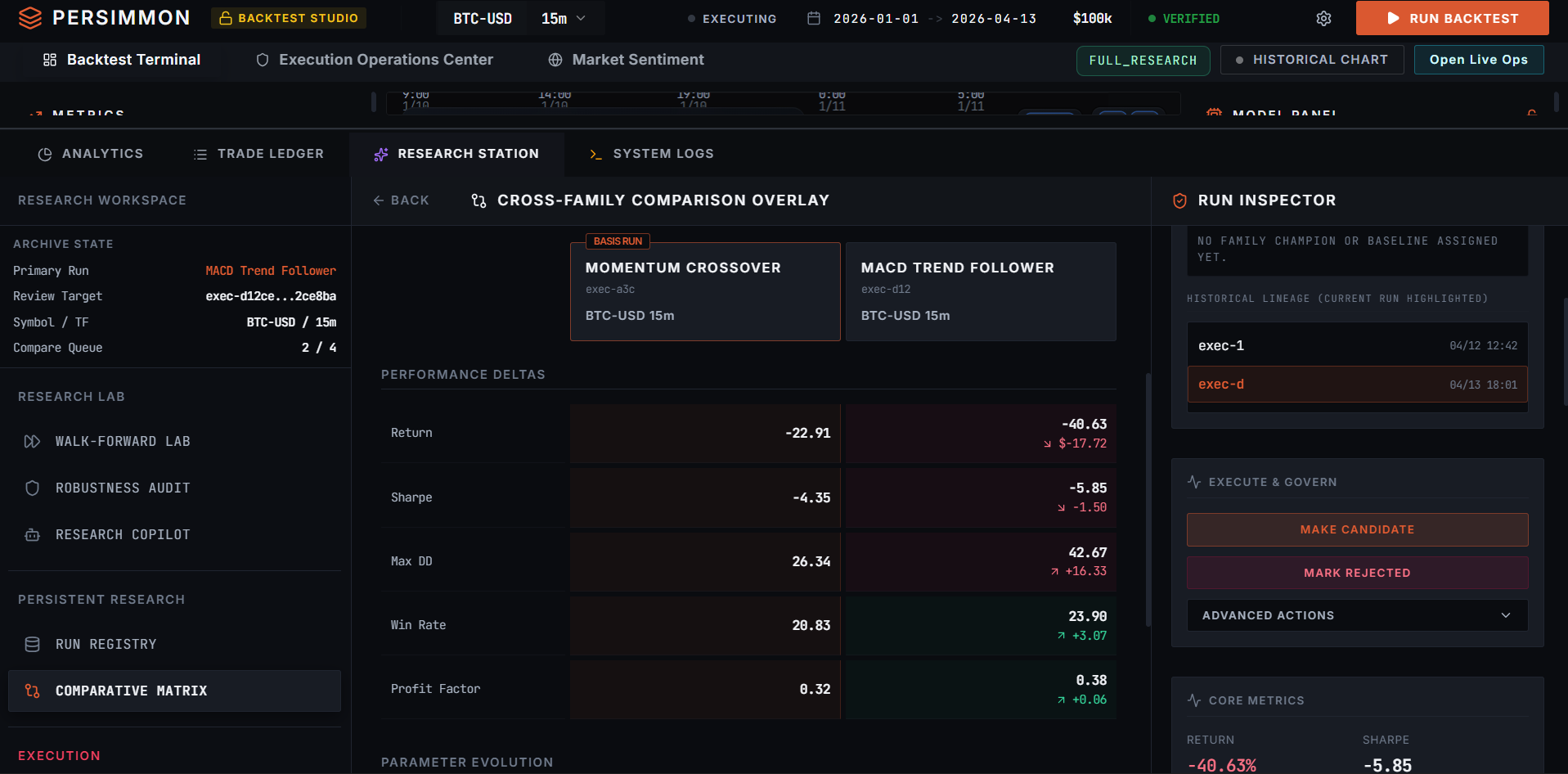
Task: Click the Robustness Audit shield icon
Action: pyautogui.click(x=32, y=488)
